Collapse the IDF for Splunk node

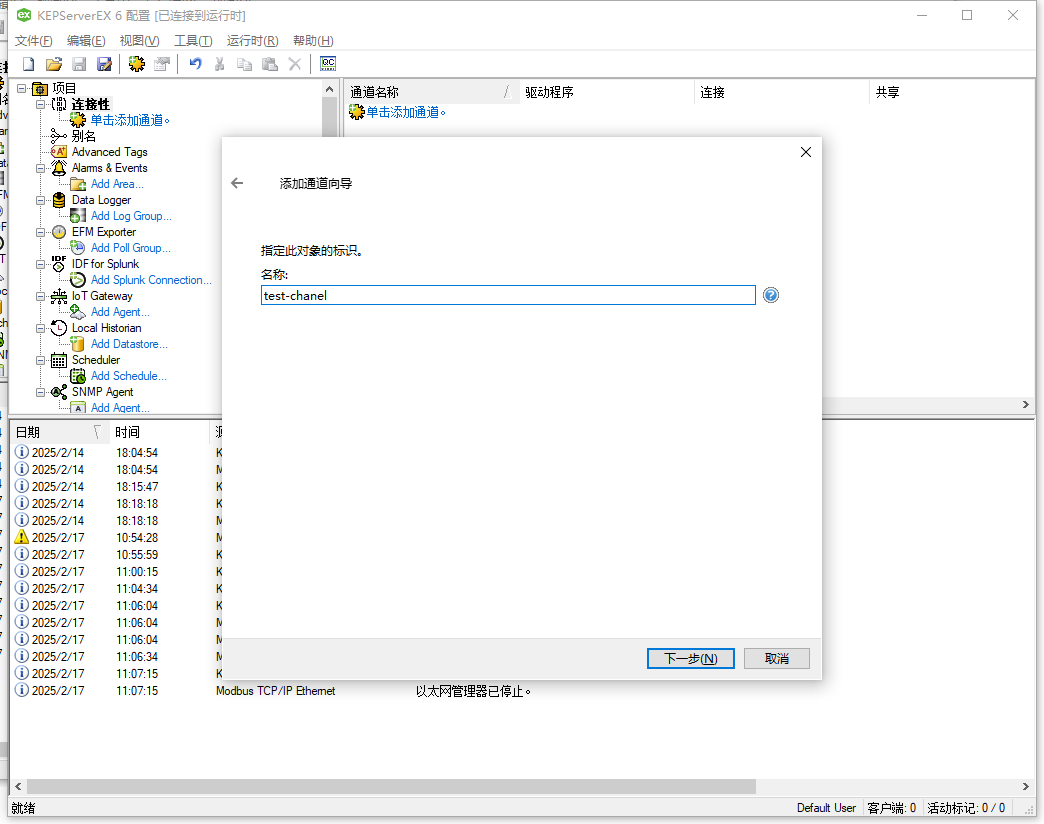coord(41,264)
